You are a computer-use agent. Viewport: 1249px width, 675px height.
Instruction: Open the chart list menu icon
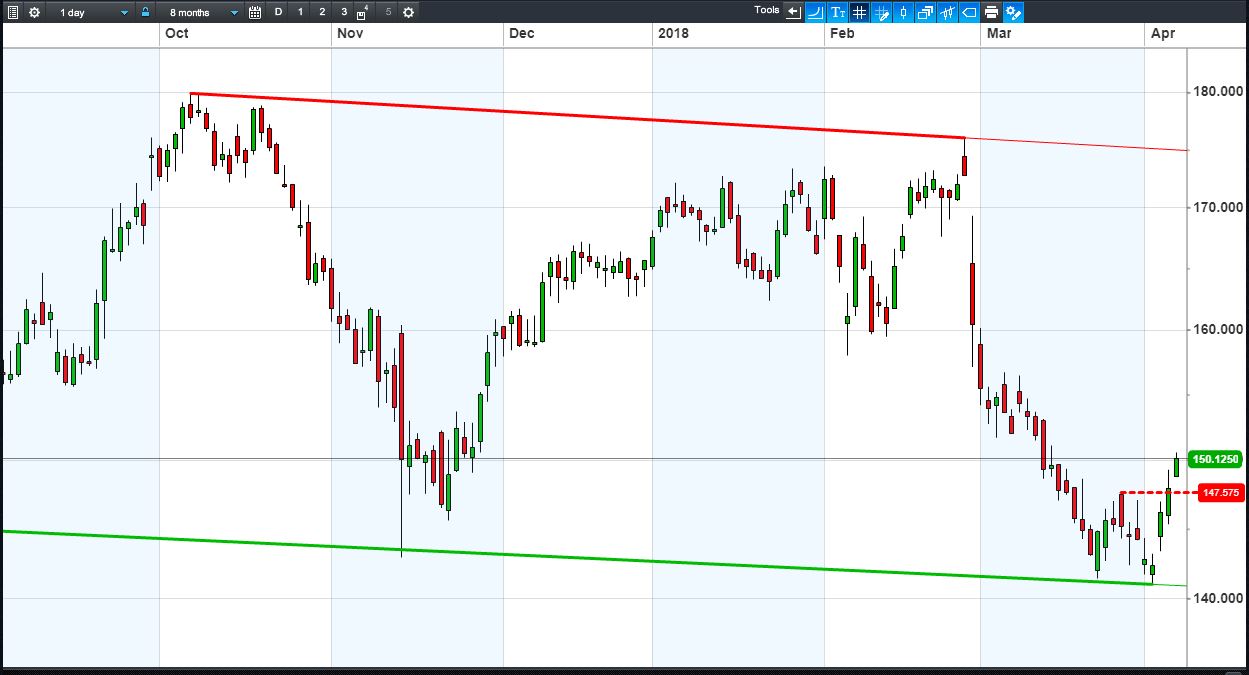(x=12, y=12)
